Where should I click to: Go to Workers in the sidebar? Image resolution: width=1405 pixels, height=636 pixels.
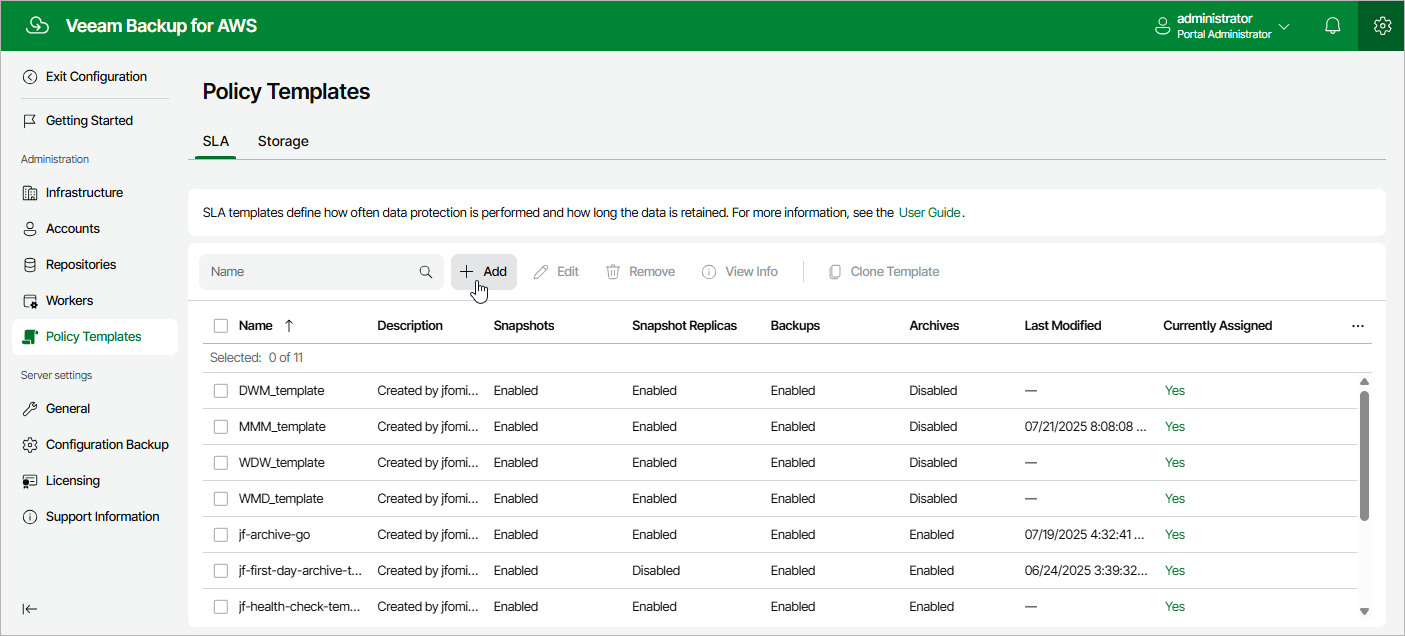pos(69,301)
